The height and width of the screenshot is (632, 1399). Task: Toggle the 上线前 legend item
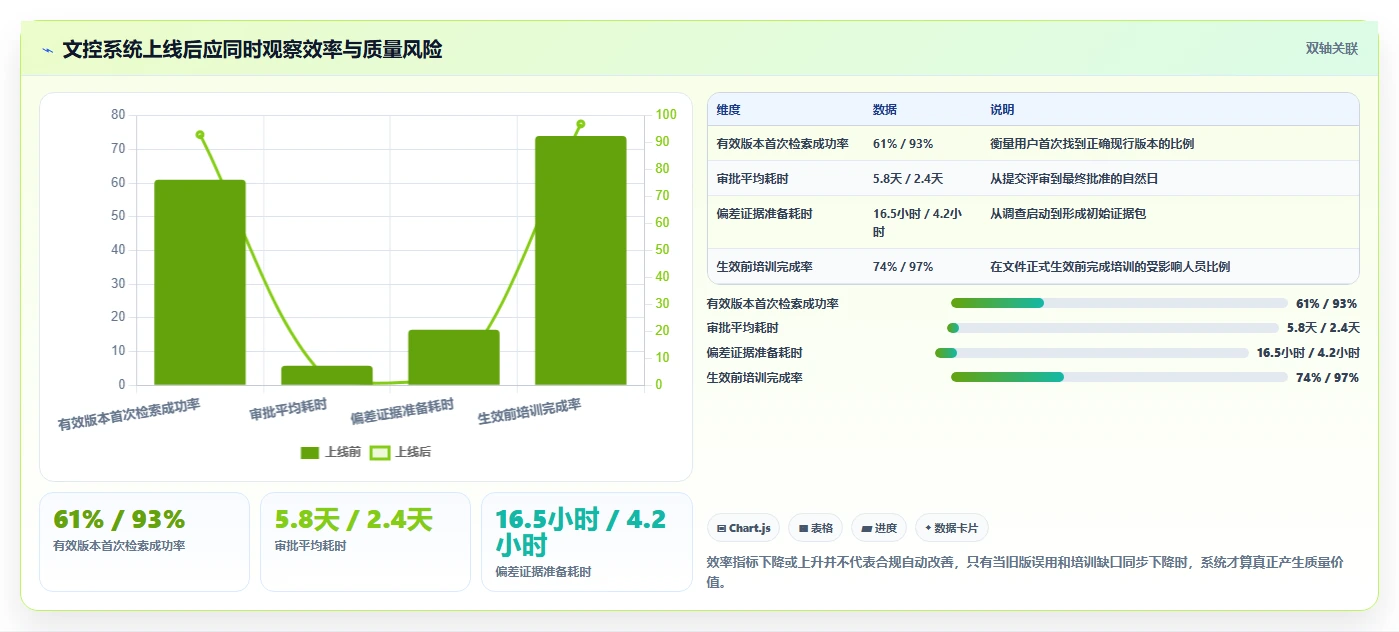(330, 452)
